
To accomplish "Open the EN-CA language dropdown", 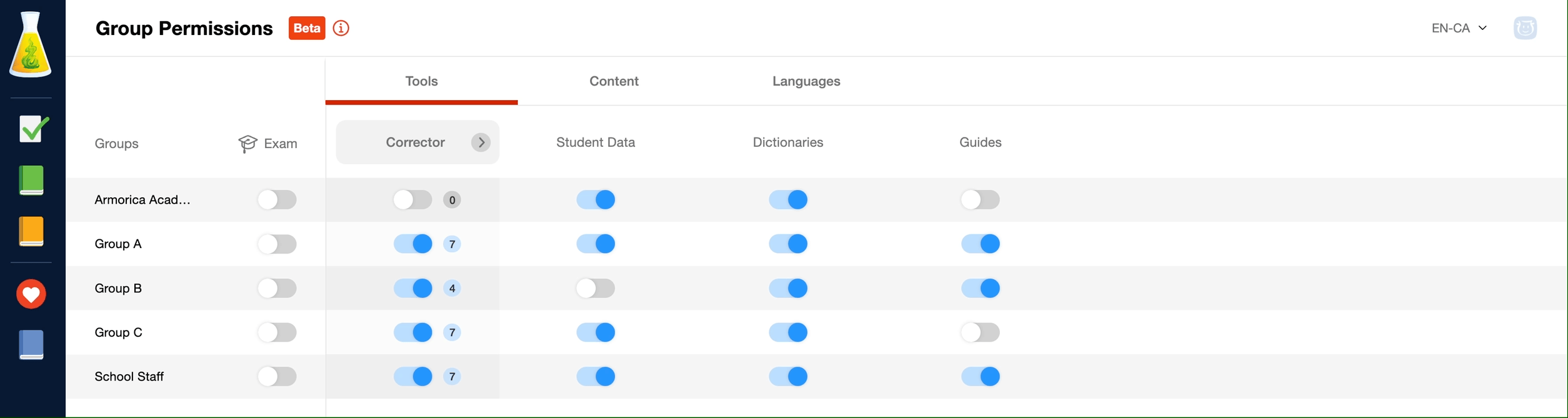I will [x=1459, y=28].
